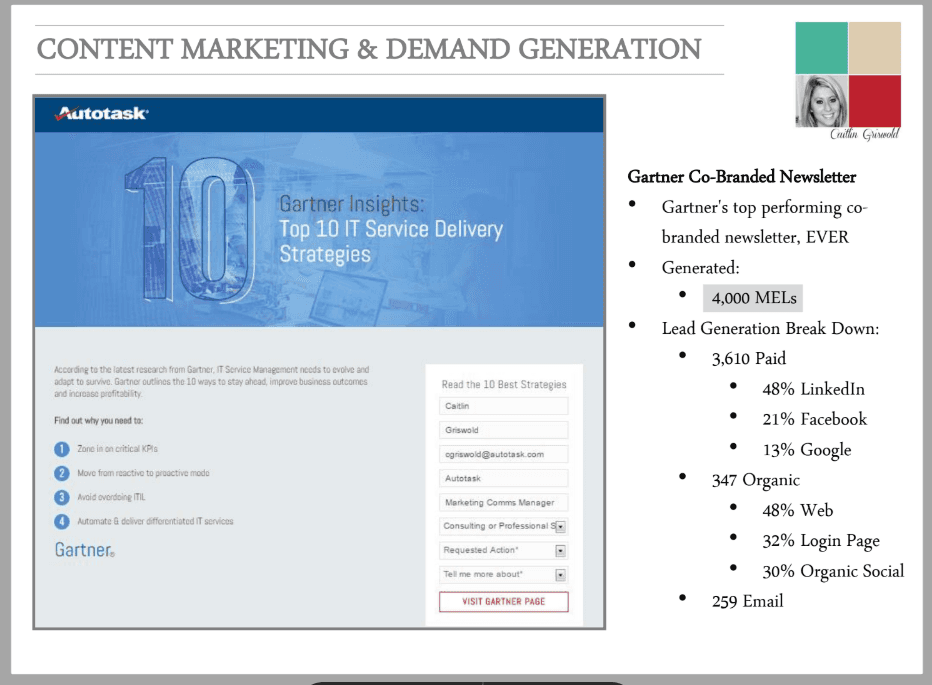Click the number 3 circle beside Avoid overdoing ITIL
Screen dimensions: 932x685
62,497
